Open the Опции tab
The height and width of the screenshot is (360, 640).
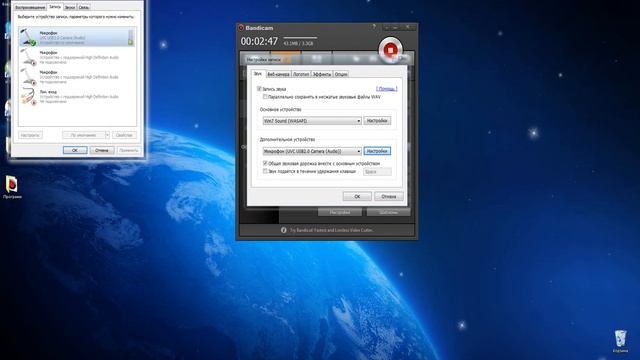341,74
